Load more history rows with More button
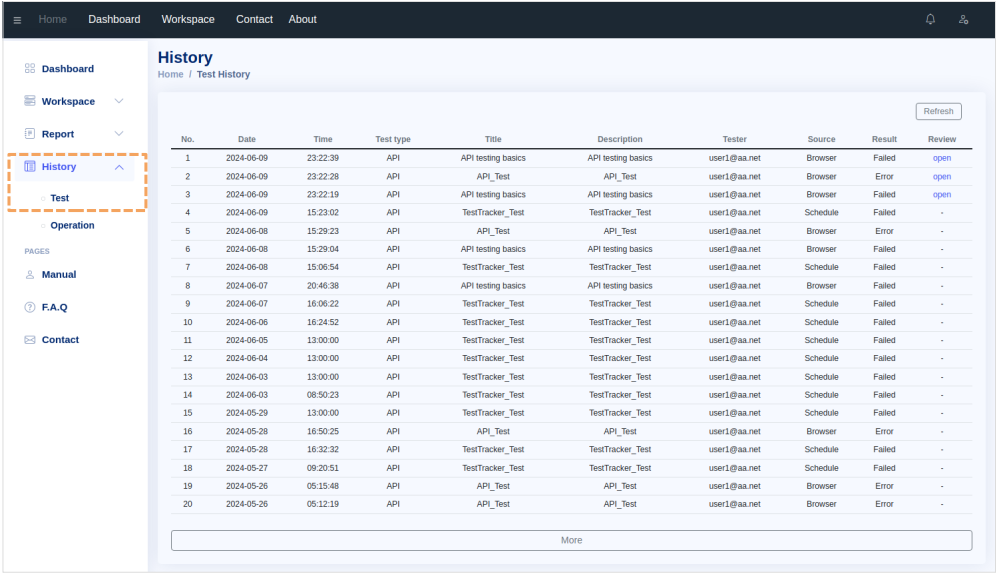 tap(571, 540)
